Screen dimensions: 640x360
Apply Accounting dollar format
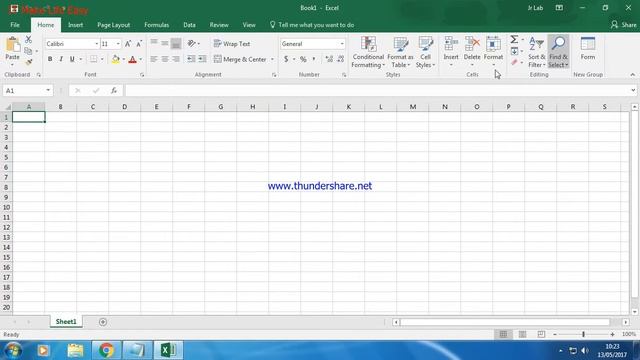[x=286, y=59]
